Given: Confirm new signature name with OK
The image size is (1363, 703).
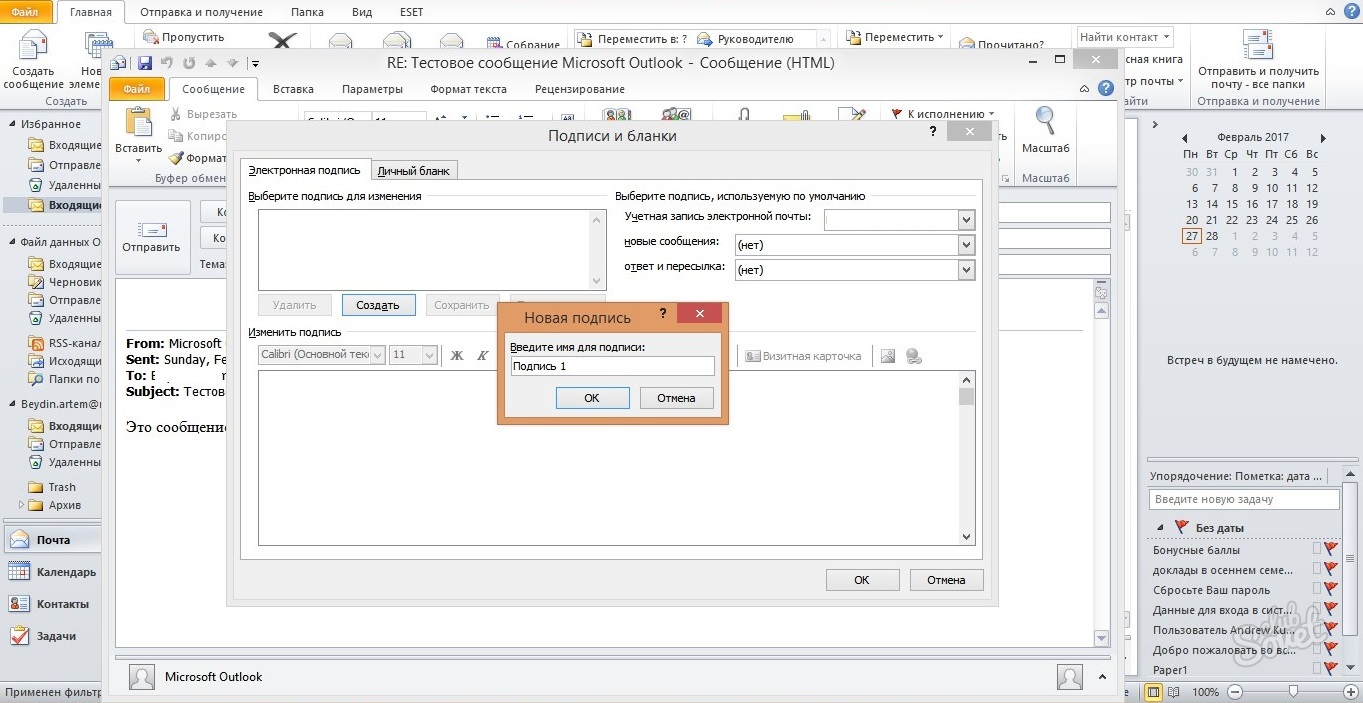Looking at the screenshot, I should [591, 398].
